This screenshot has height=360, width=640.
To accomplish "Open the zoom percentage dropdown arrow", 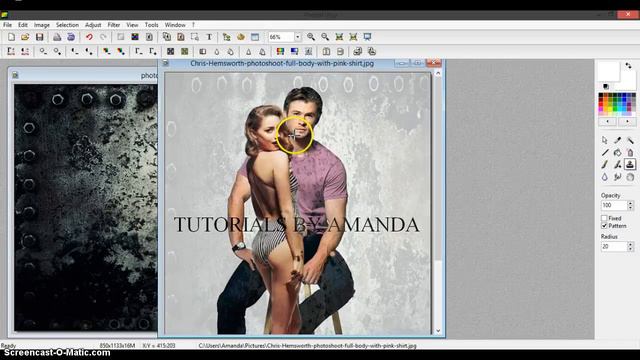I will tap(298, 37).
